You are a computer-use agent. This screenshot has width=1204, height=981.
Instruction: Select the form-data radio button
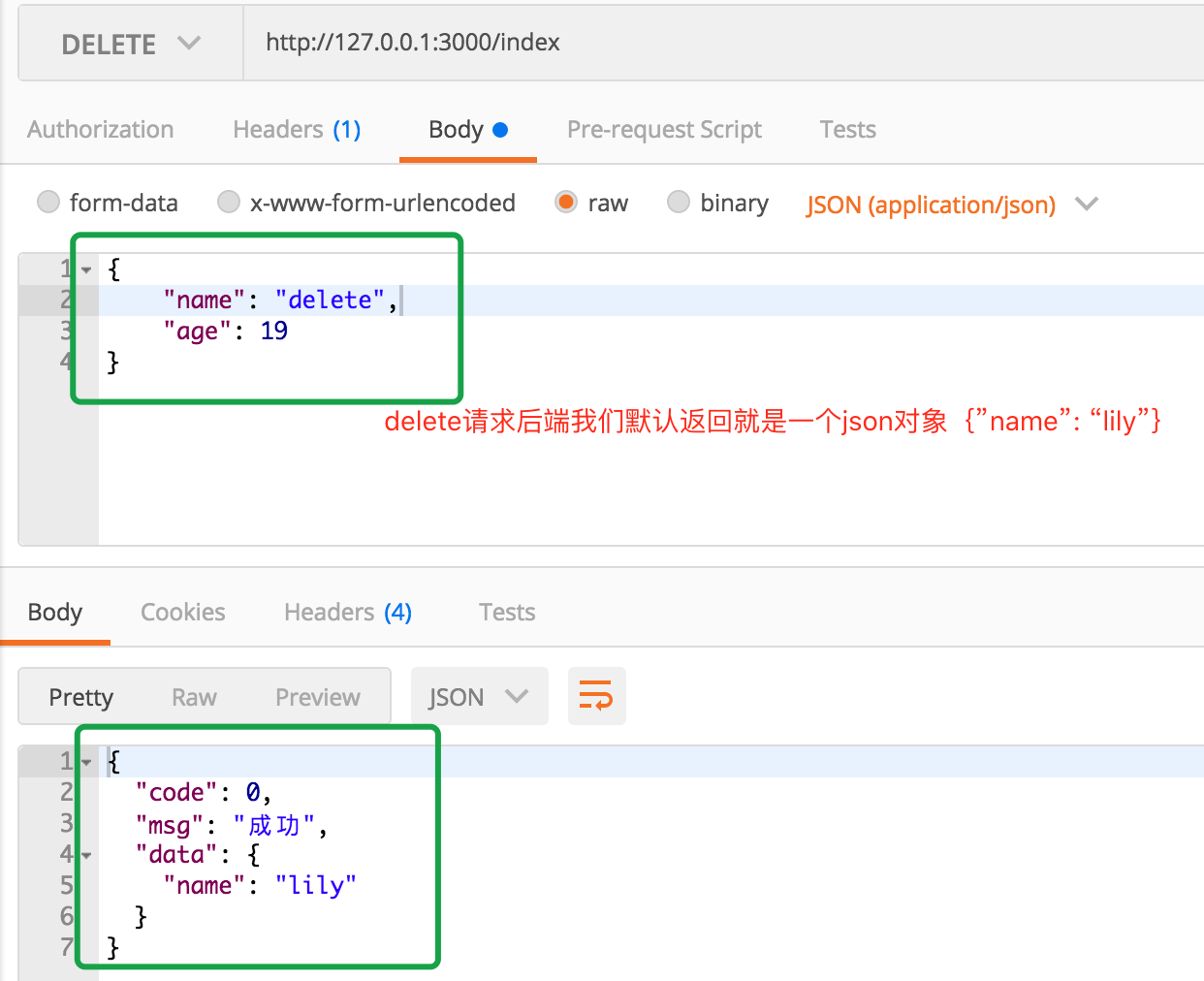coord(48,202)
